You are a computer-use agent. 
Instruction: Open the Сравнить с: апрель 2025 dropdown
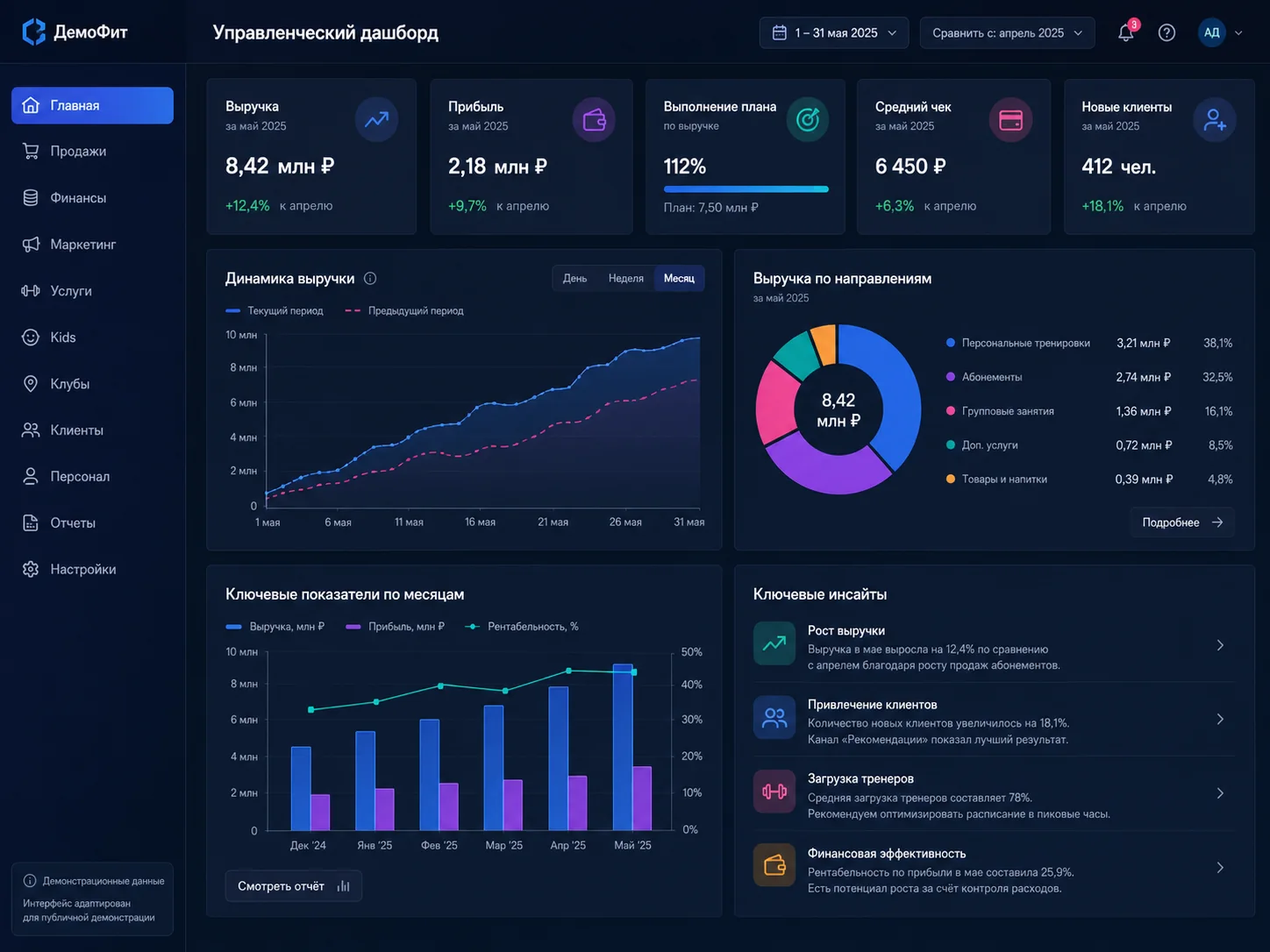pyautogui.click(x=1007, y=32)
